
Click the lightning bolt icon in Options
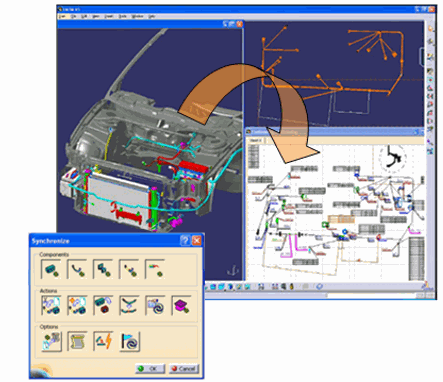[x=103, y=341]
